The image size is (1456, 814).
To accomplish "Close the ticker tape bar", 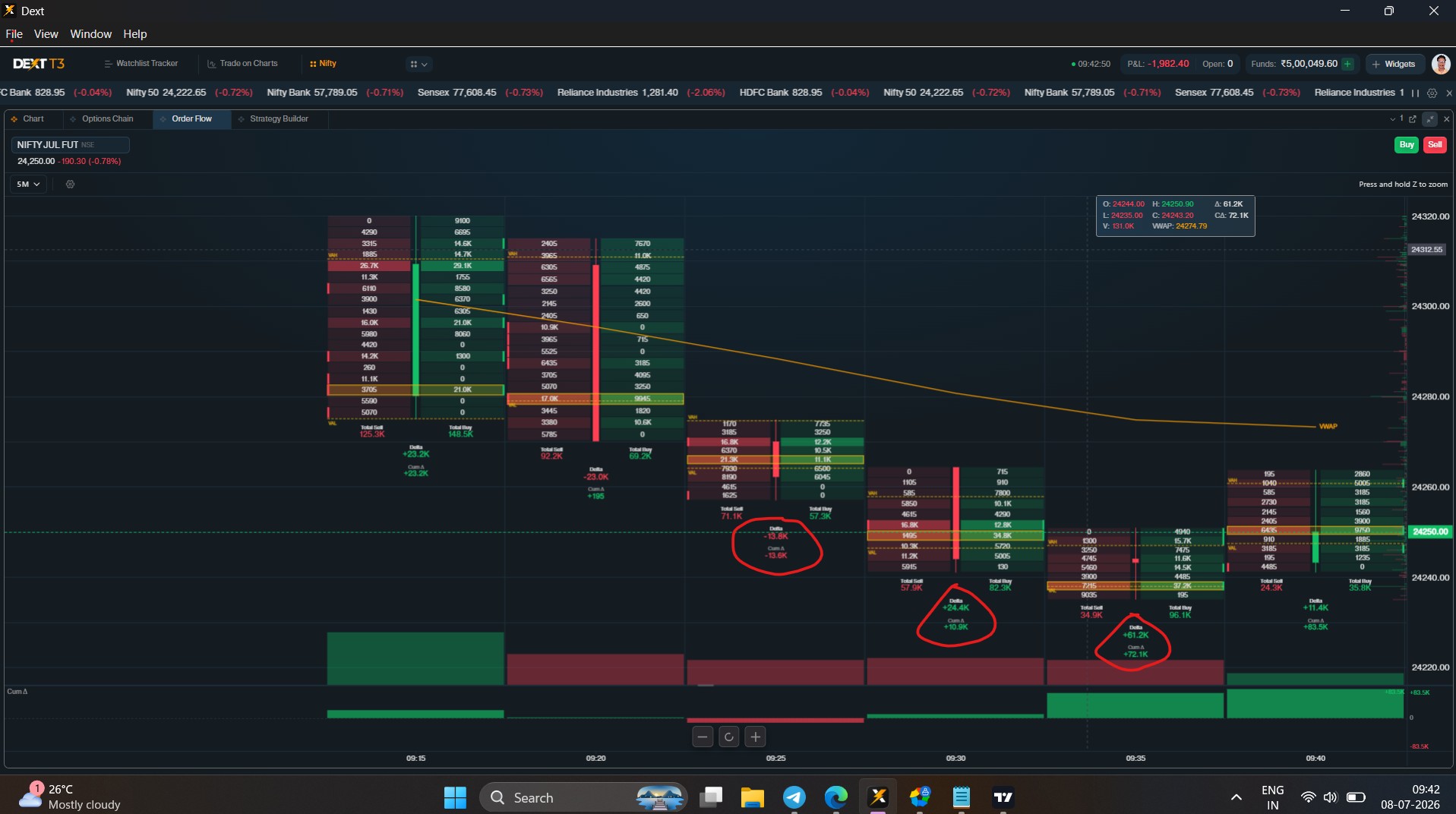I will pos(1448,93).
